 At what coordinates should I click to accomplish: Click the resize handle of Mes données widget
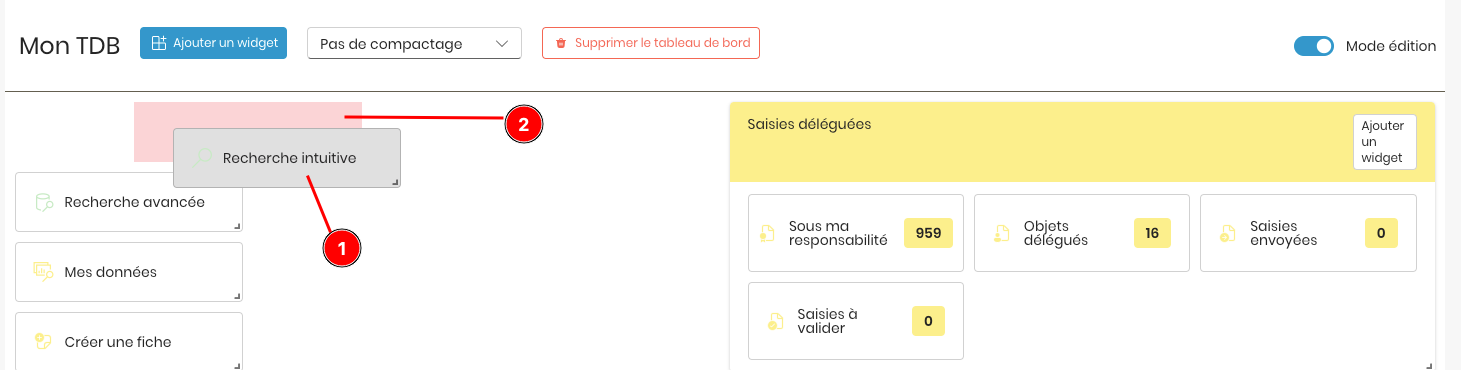click(x=237, y=296)
